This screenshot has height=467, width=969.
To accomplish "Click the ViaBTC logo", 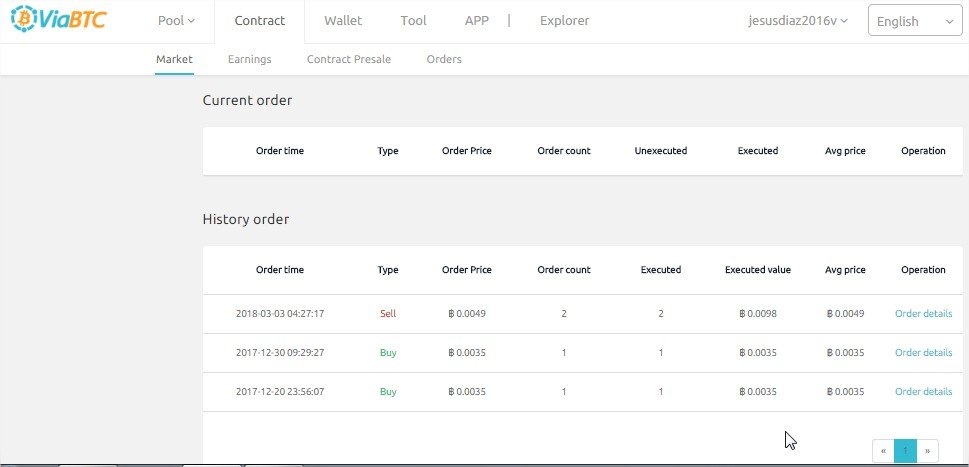I will point(59,19).
